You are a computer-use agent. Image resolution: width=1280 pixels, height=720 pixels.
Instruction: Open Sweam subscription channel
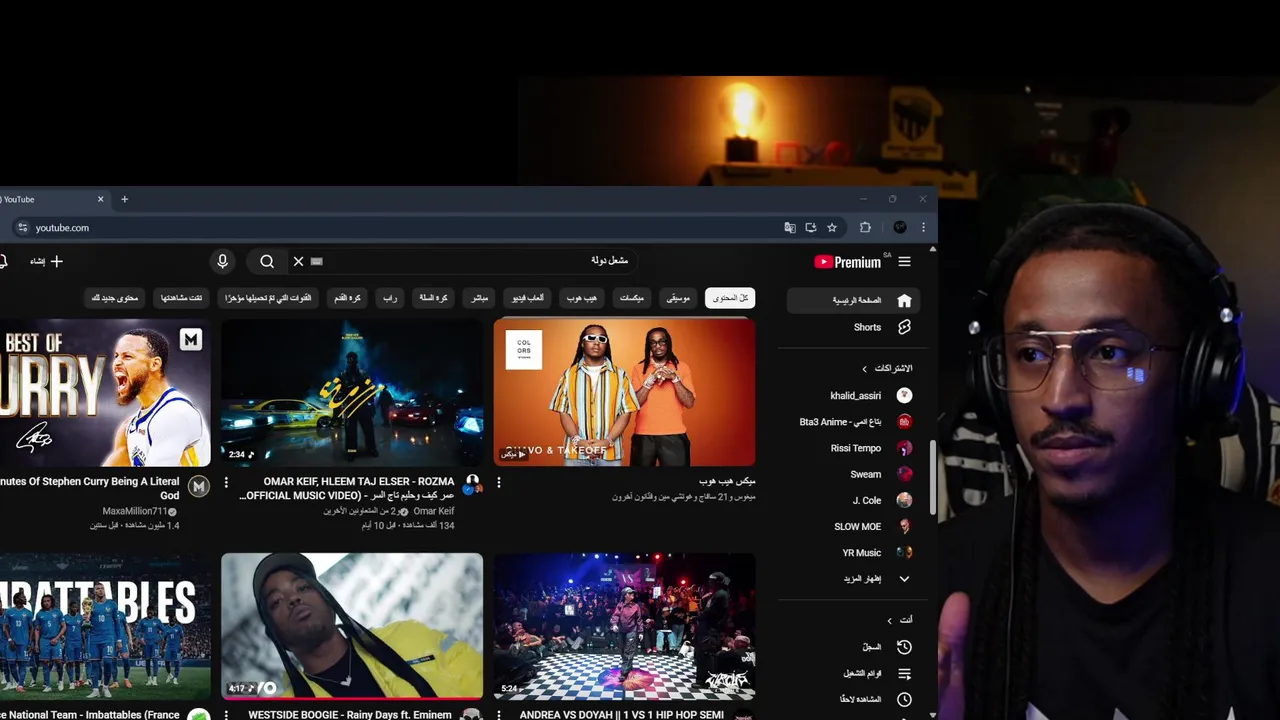[x=853, y=474]
